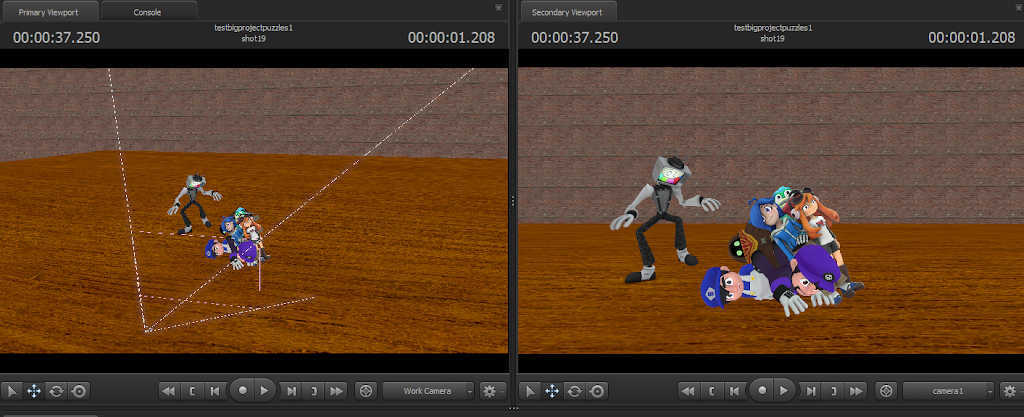Step forward one frame in Primary Viewport
Screen dimensions: 1024x417
click(291, 391)
